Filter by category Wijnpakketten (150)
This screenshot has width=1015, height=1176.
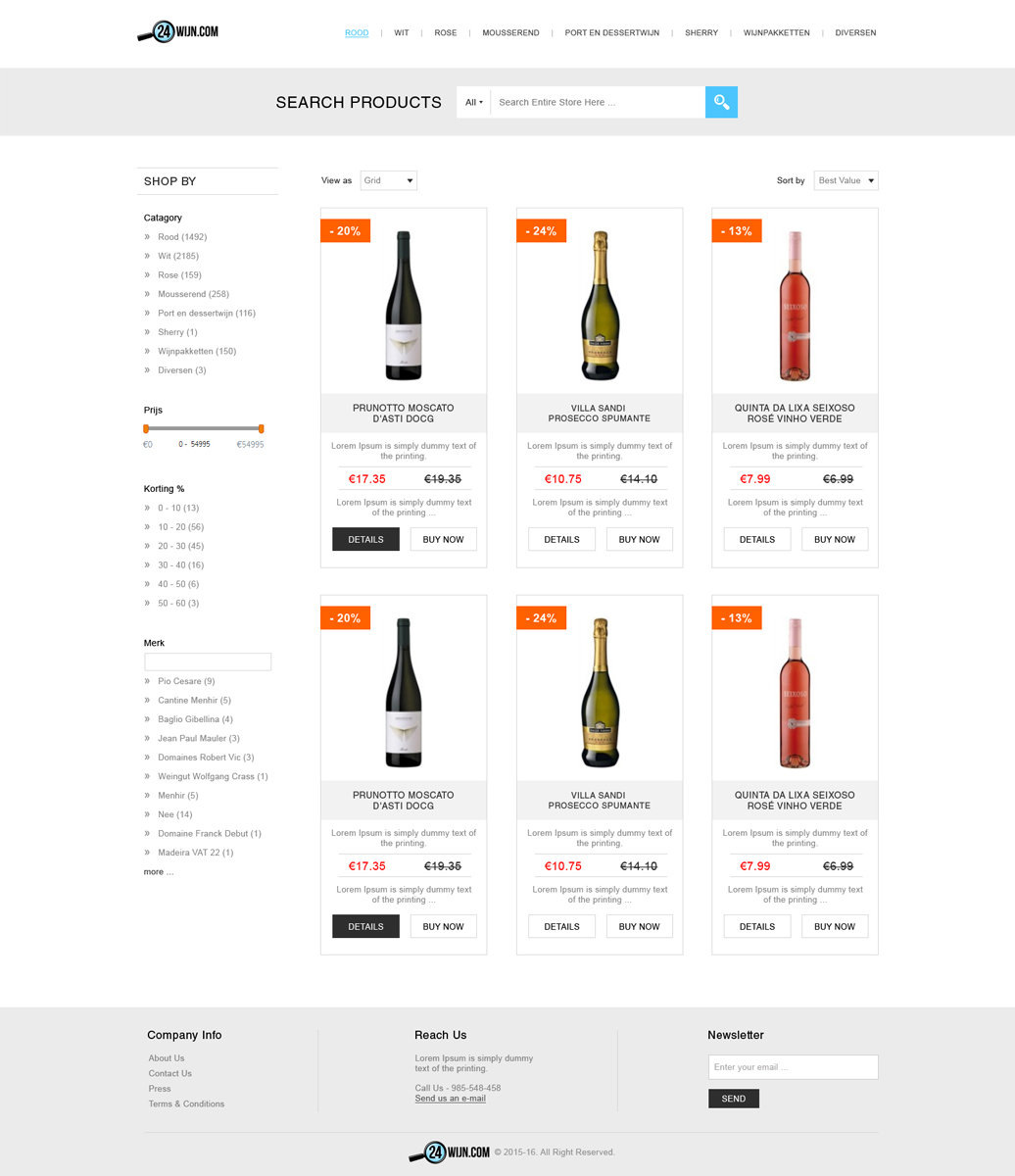click(x=197, y=351)
